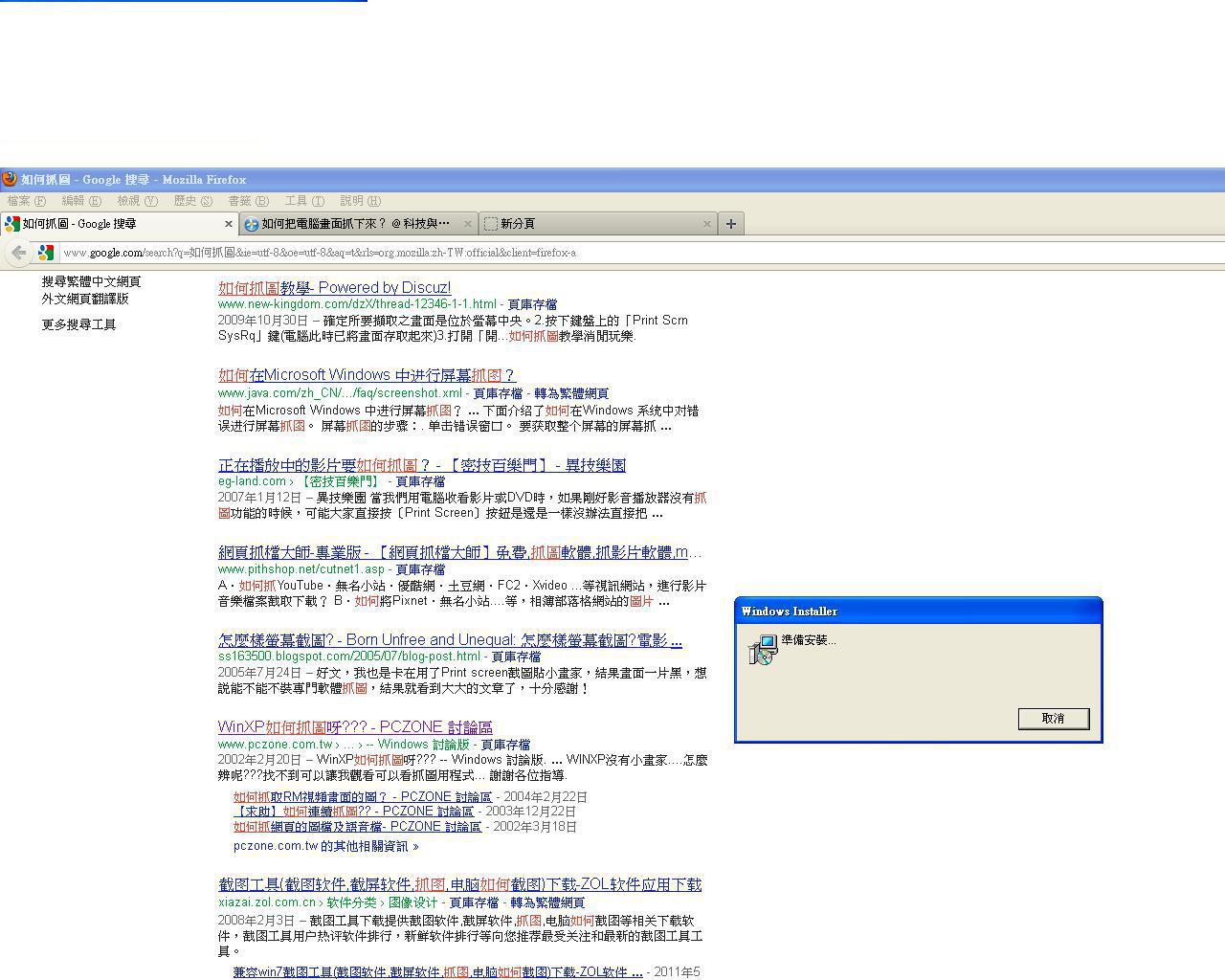Image resolution: width=1225 pixels, height=980 pixels.
Task: Open 頁庫存檔 for the ss163500.blogspot.com result
Action: coord(516,657)
